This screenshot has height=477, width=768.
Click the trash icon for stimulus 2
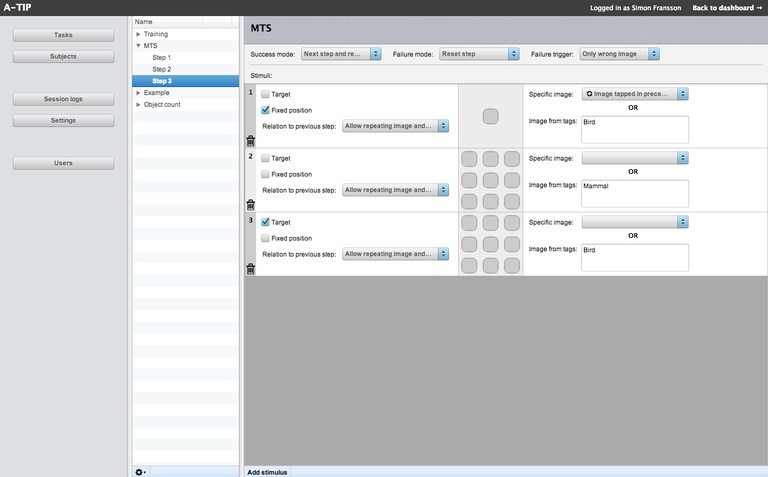(250, 205)
